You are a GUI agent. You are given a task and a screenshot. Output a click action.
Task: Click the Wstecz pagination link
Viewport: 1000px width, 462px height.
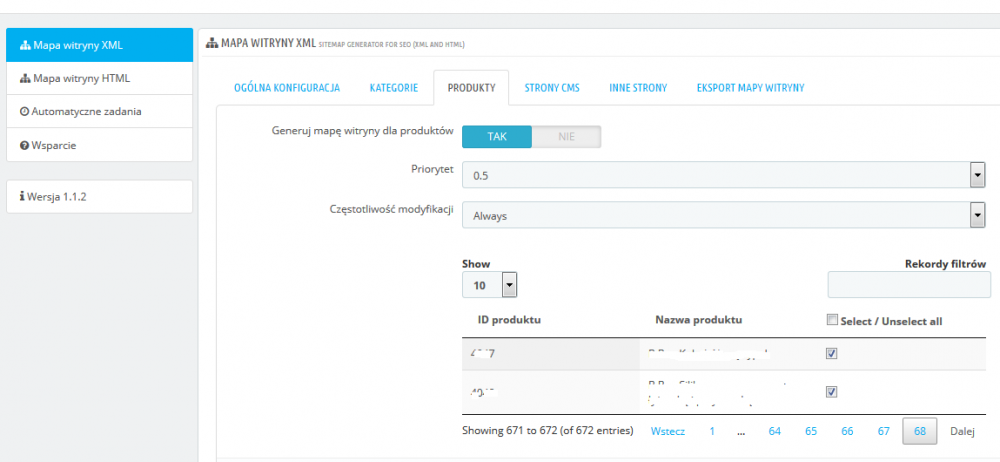(x=668, y=431)
